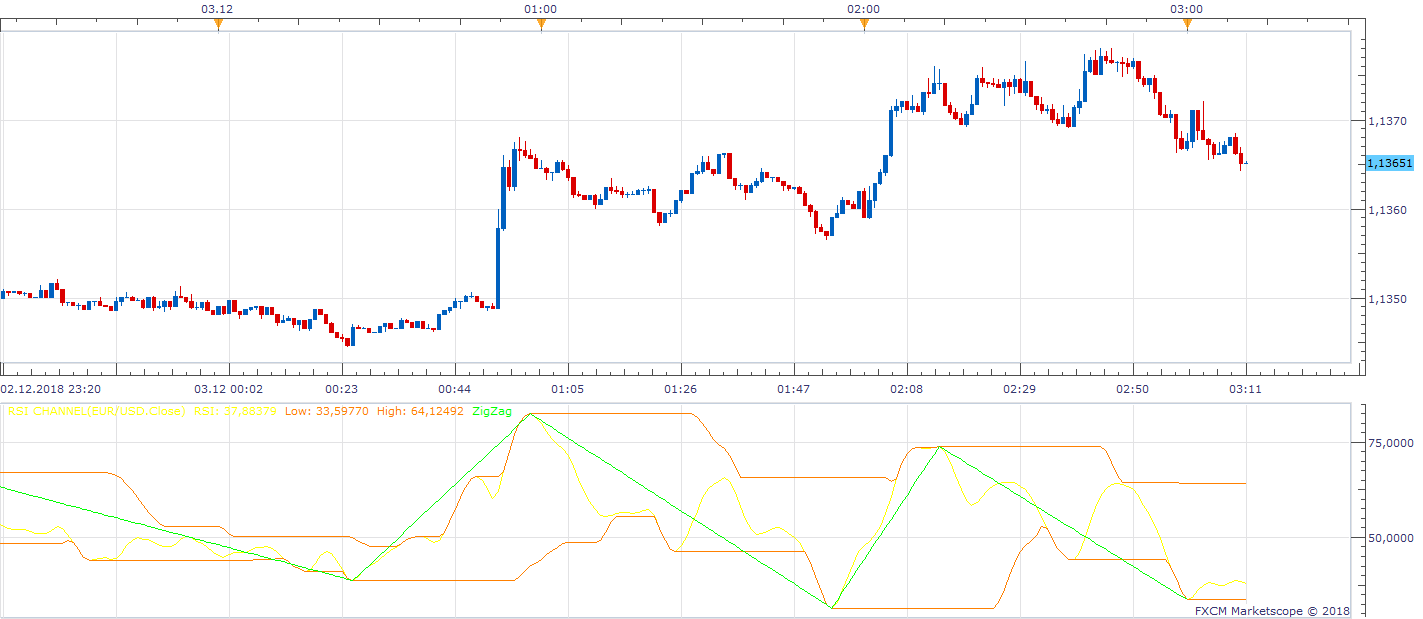Click the 00:23 time axis label
Viewport: 1423px width, 619px height.
pos(342,388)
